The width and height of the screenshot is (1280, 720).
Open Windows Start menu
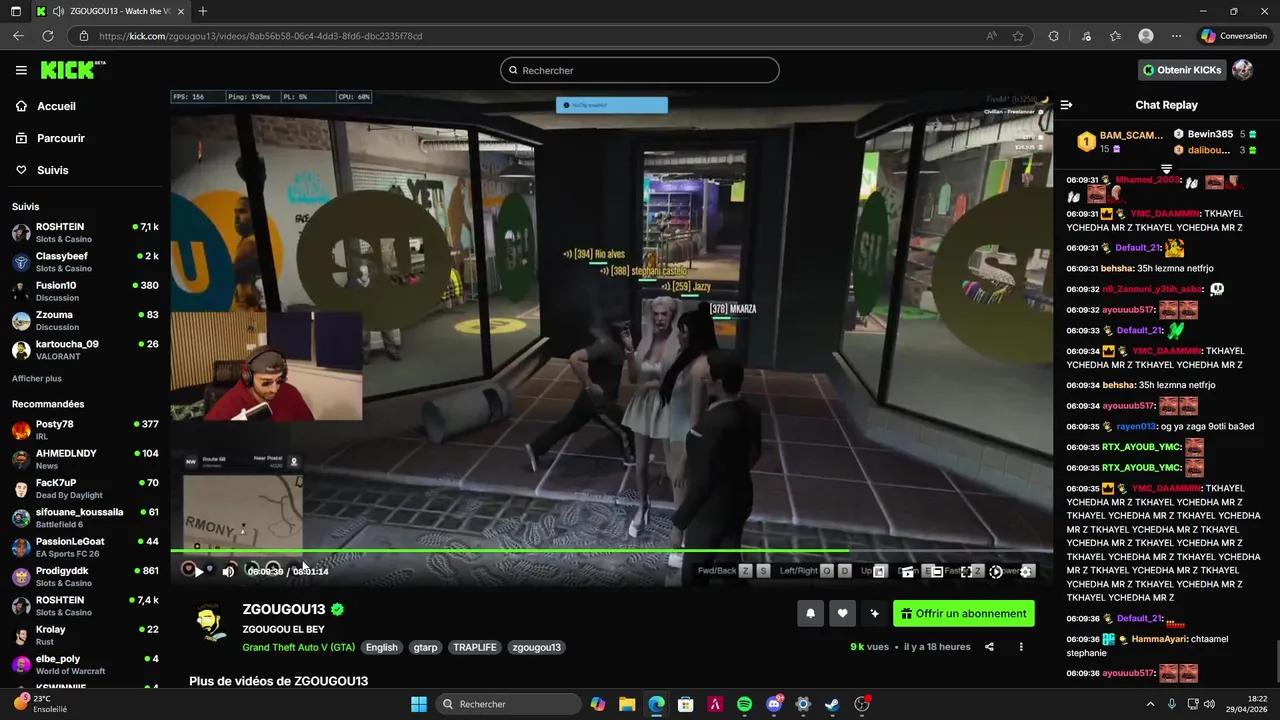[419, 704]
